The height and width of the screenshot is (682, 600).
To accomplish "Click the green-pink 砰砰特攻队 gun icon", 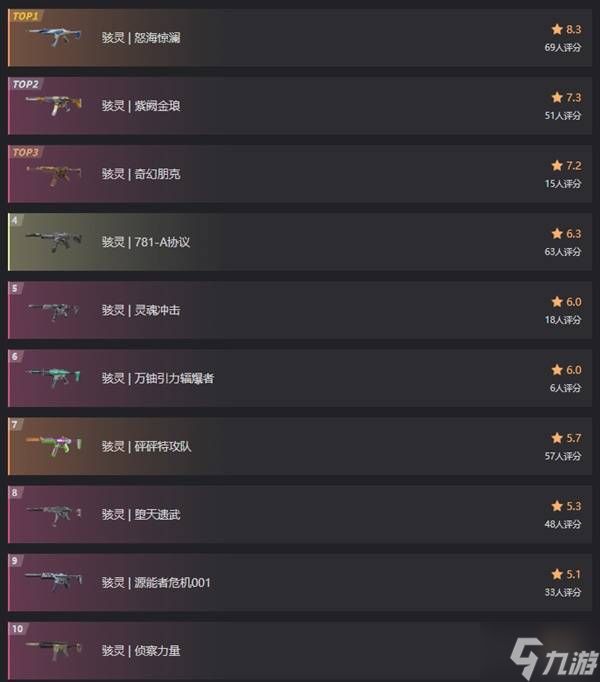I will [54, 445].
